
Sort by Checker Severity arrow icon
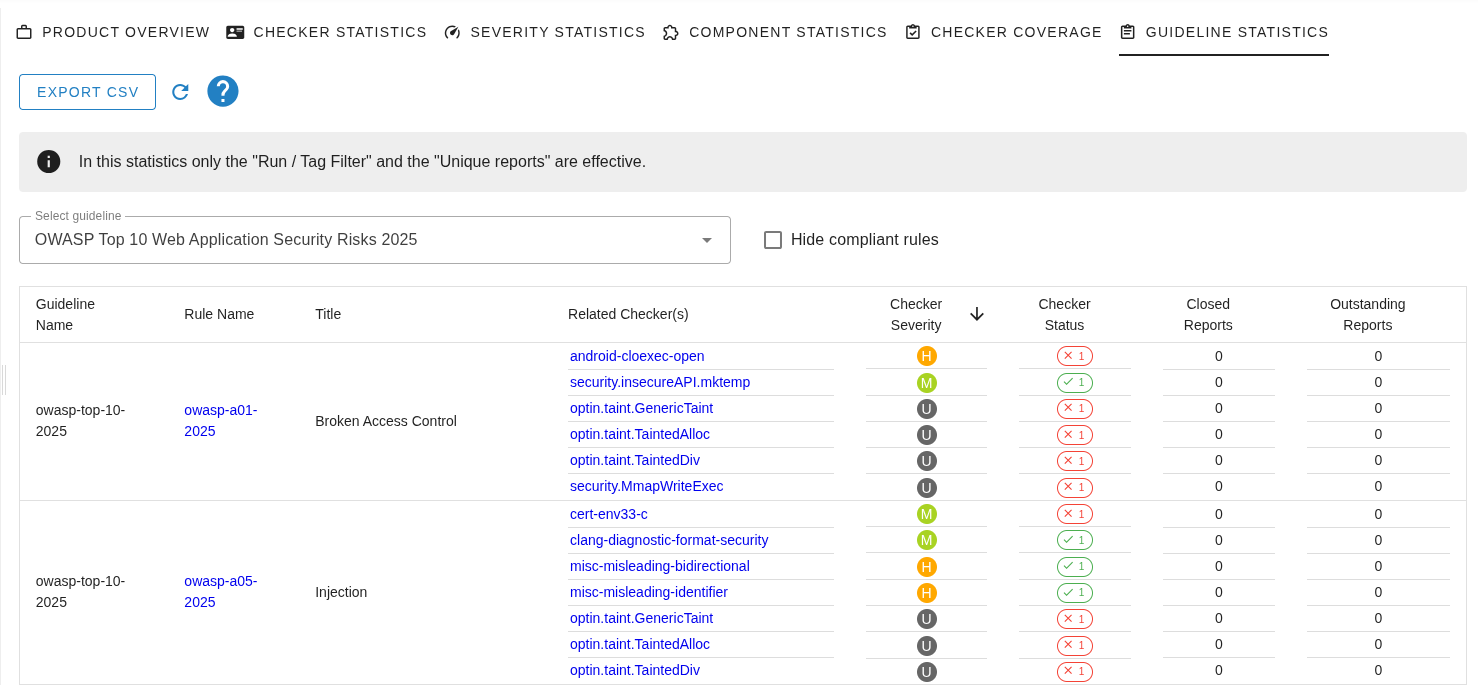(x=977, y=314)
